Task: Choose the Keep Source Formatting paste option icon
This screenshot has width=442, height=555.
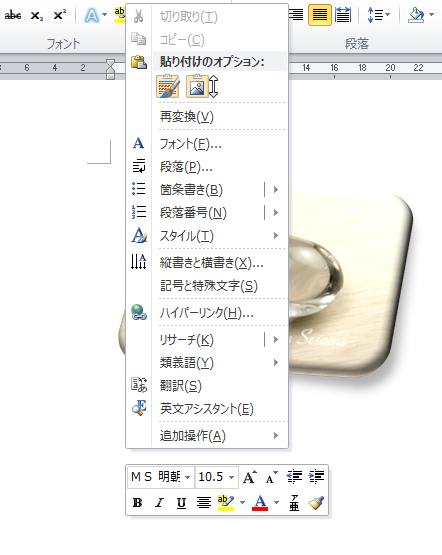Action: (168, 87)
